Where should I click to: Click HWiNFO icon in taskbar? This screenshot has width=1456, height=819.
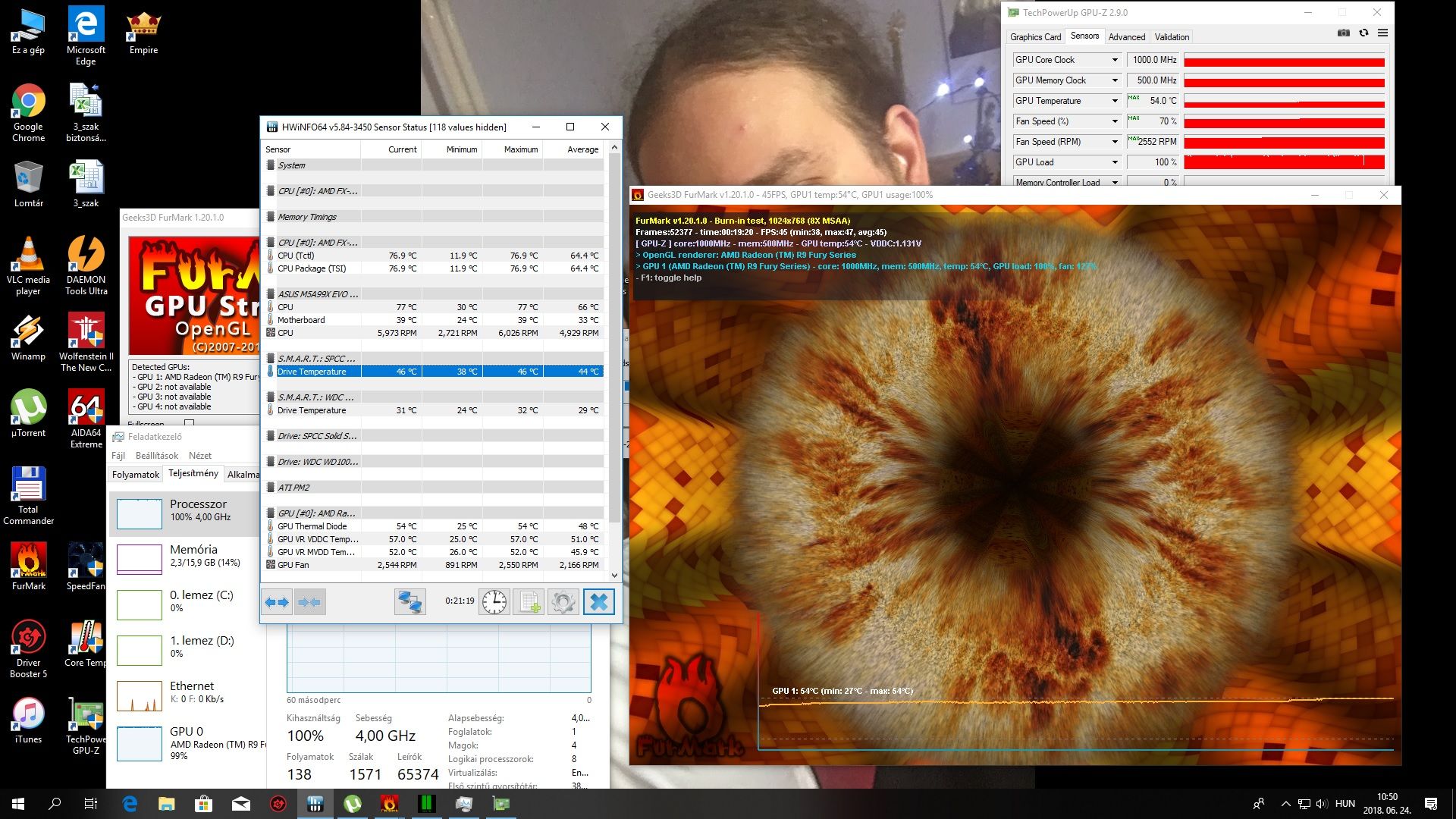coord(315,804)
